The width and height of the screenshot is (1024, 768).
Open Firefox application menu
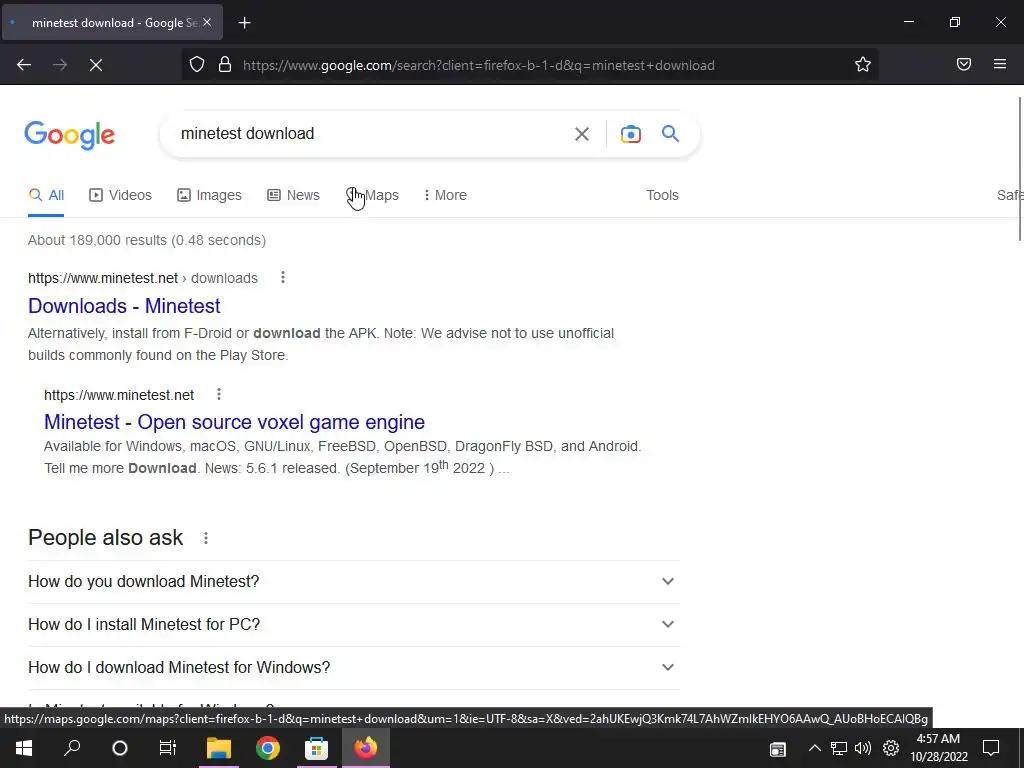1000,64
